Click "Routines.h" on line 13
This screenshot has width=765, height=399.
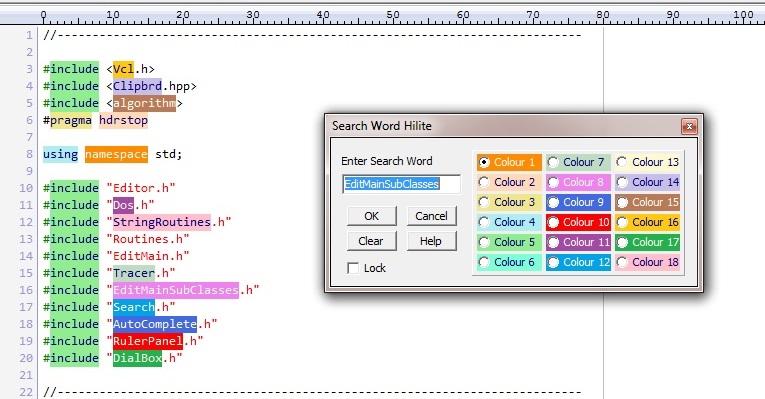[148, 239]
